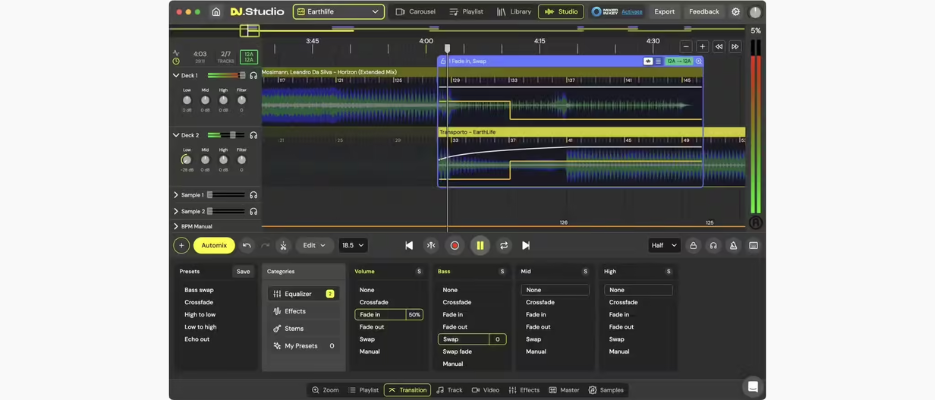Adjust the Sample 1 volume fader

210,195
